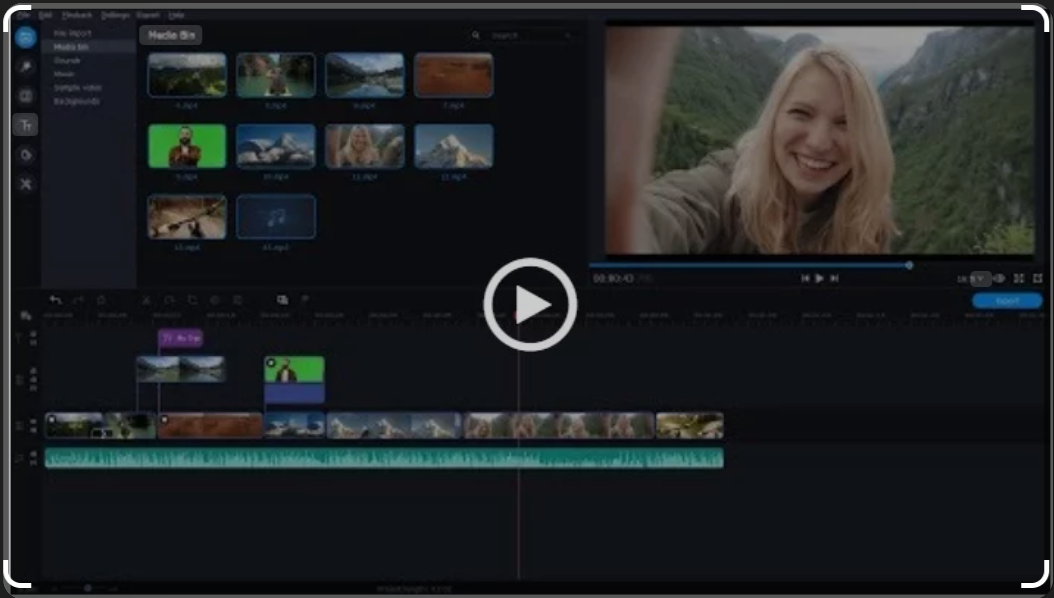Select Sample Video in the media list
1054x598 pixels.
tap(74, 86)
